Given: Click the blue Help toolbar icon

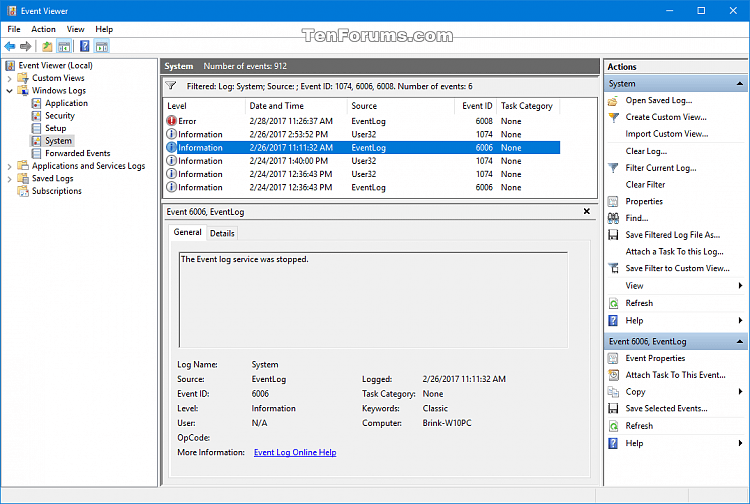Looking at the screenshot, I should [x=85, y=46].
